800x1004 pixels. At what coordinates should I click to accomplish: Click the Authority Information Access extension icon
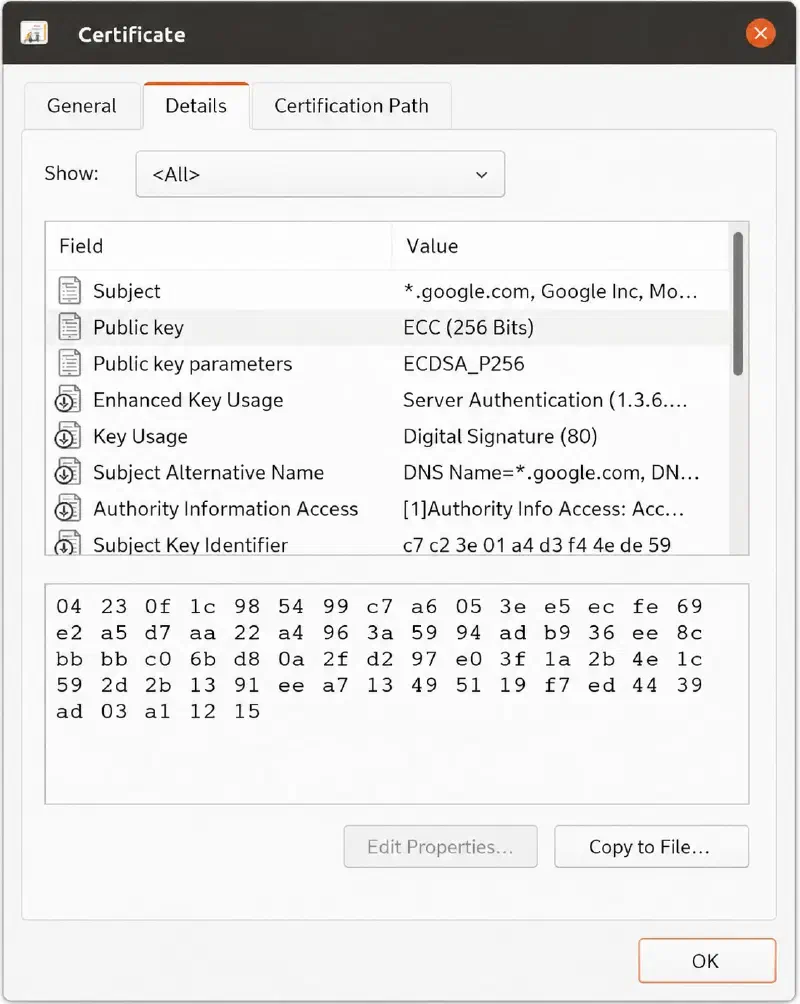67,509
